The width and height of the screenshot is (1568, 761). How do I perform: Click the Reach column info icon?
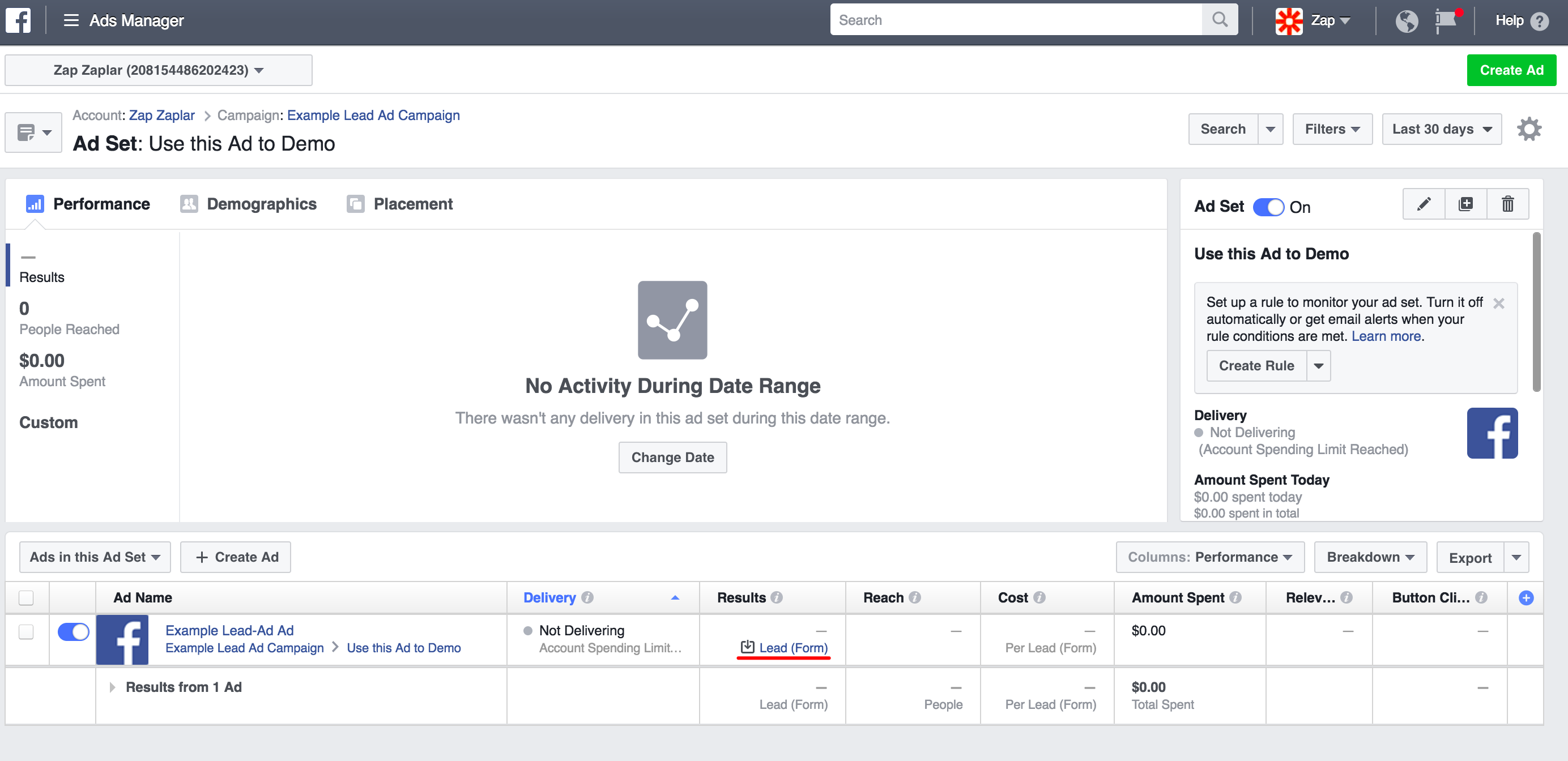tap(914, 597)
